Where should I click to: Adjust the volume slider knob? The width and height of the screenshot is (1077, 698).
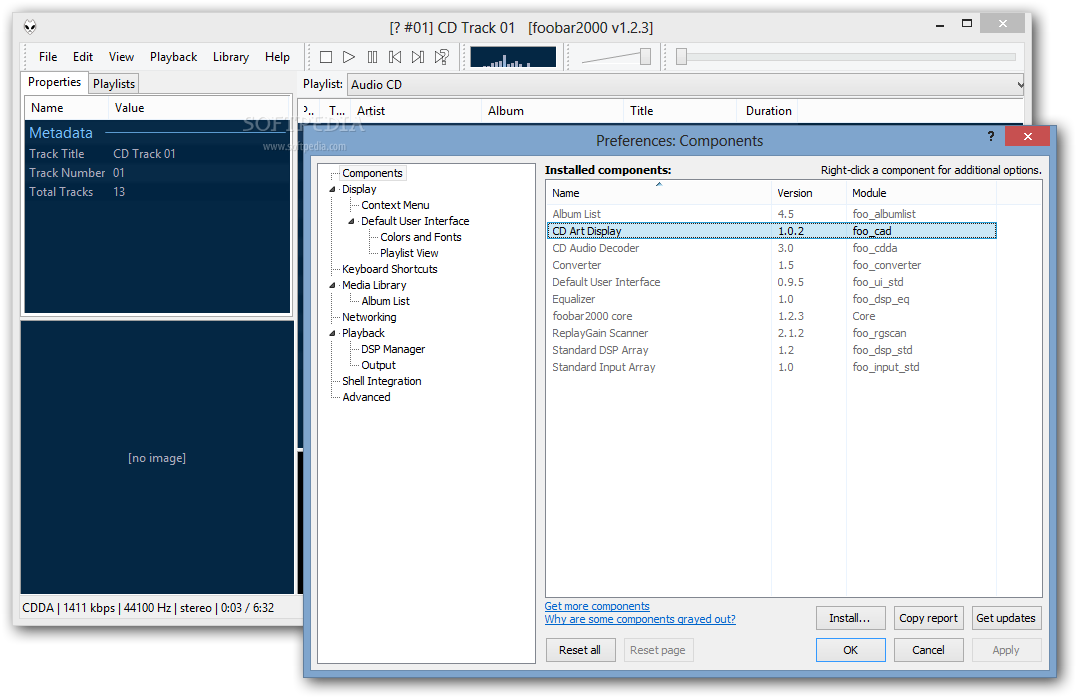(x=645, y=56)
